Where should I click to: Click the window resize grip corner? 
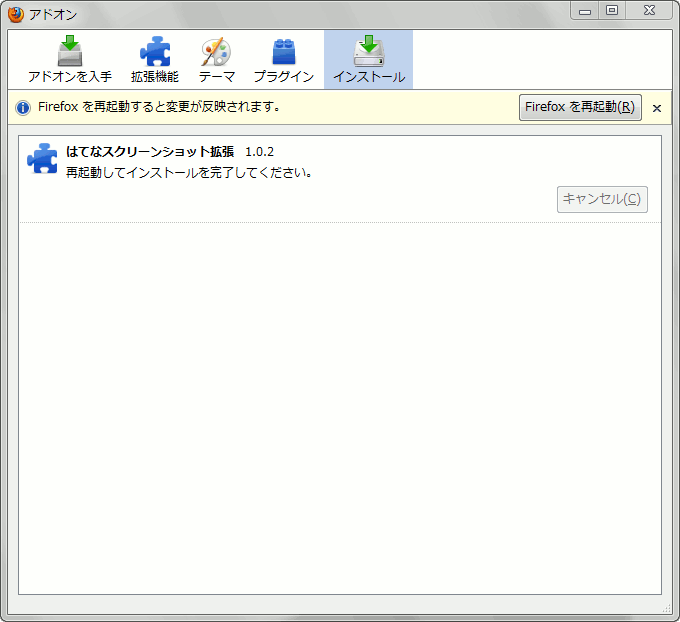point(667,609)
